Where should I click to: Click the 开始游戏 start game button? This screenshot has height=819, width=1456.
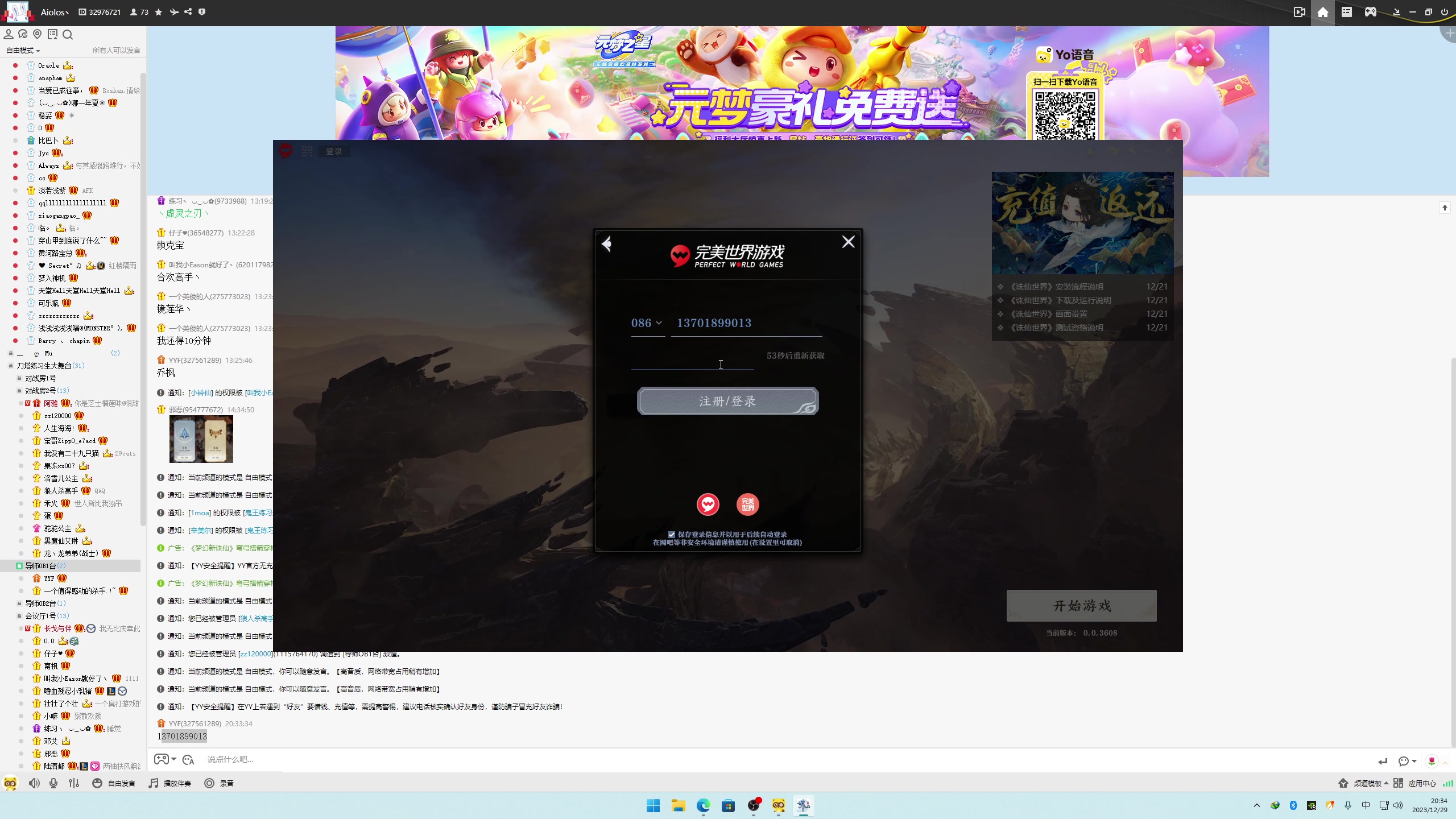[1082, 606]
